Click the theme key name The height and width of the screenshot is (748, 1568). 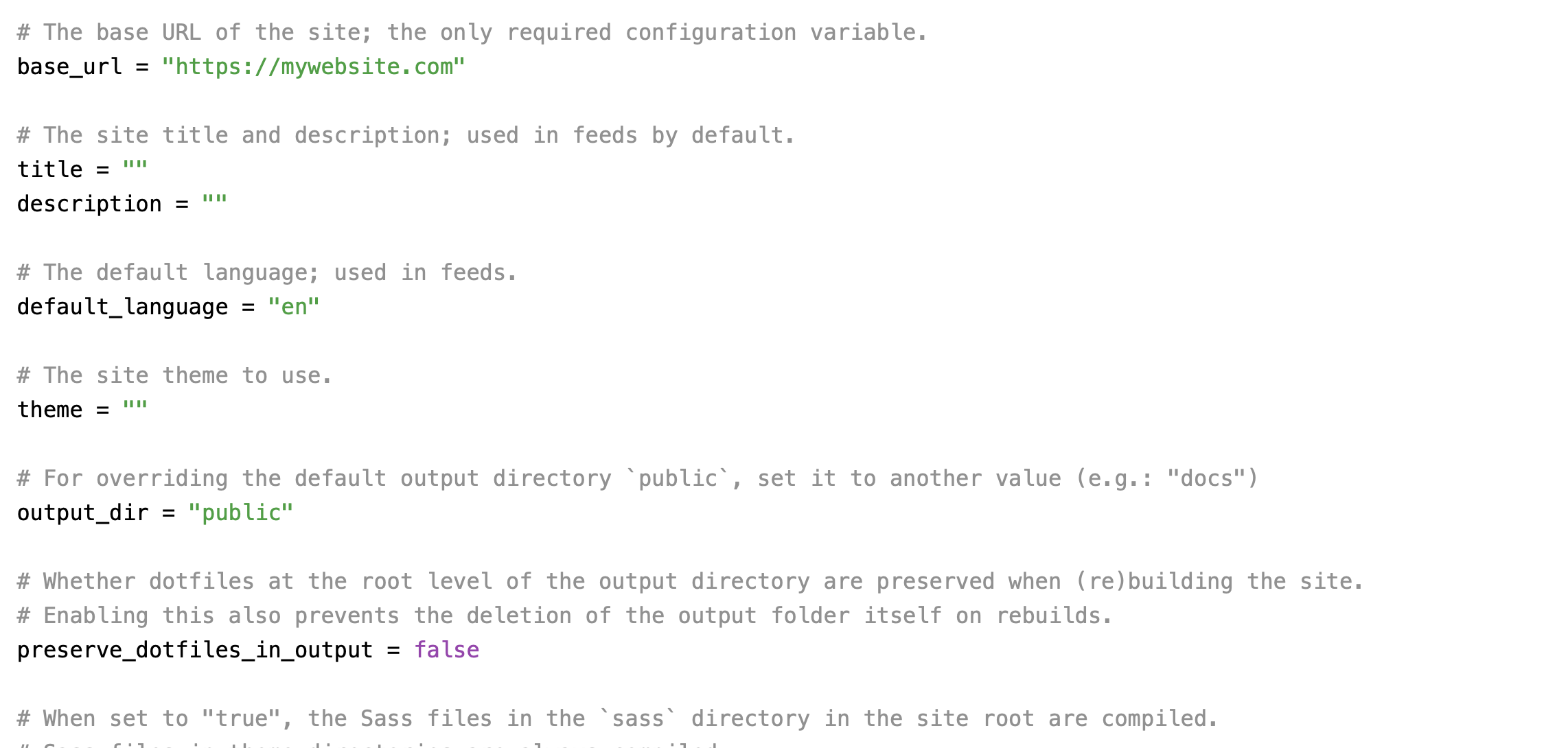tap(49, 410)
